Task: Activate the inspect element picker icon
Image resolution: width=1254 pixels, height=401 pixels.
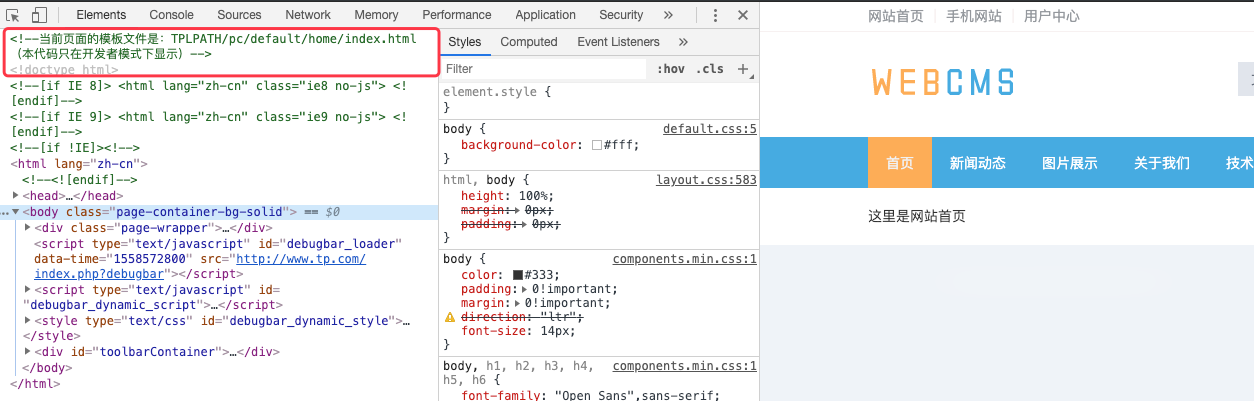Action: pos(14,15)
